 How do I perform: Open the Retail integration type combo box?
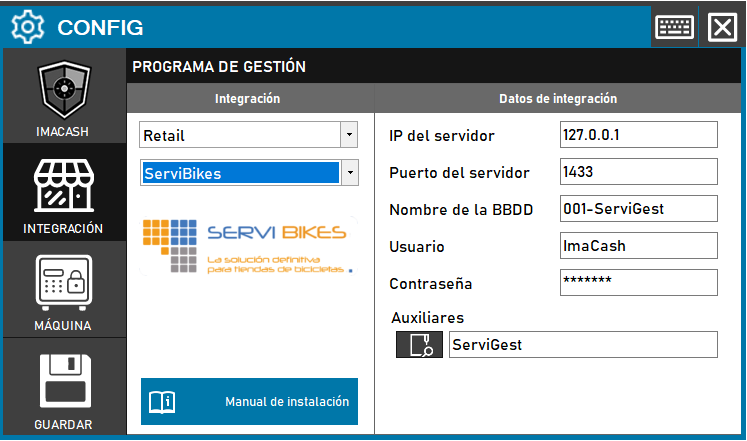(240, 135)
